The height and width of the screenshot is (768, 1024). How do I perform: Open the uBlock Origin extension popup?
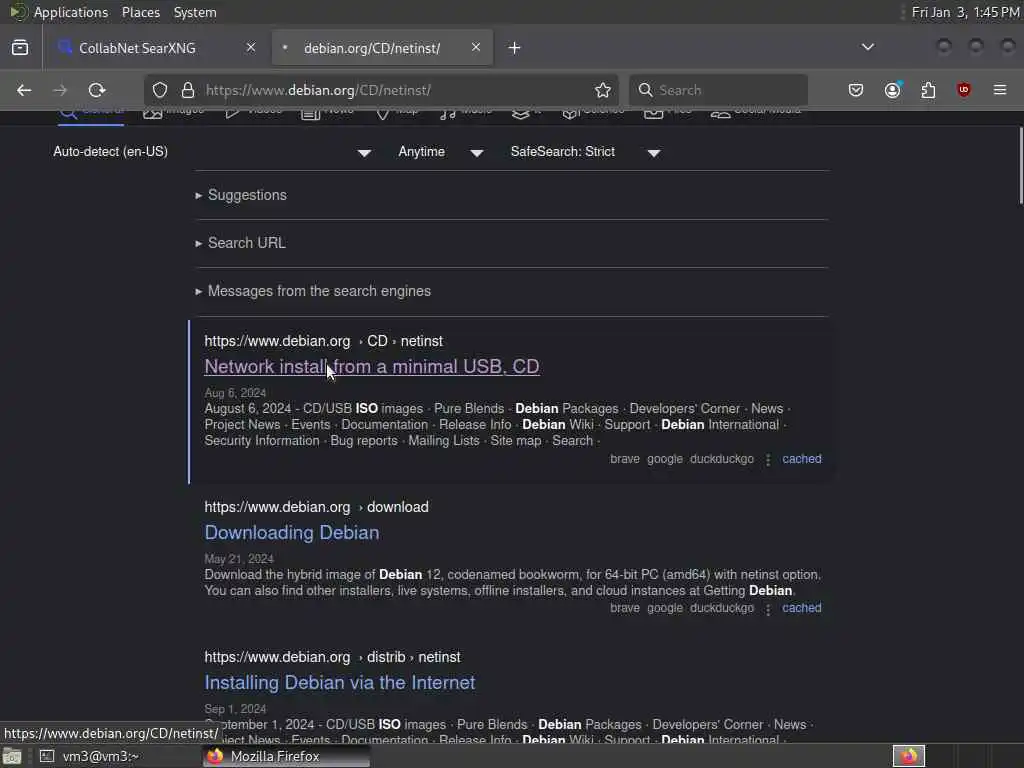point(964,90)
